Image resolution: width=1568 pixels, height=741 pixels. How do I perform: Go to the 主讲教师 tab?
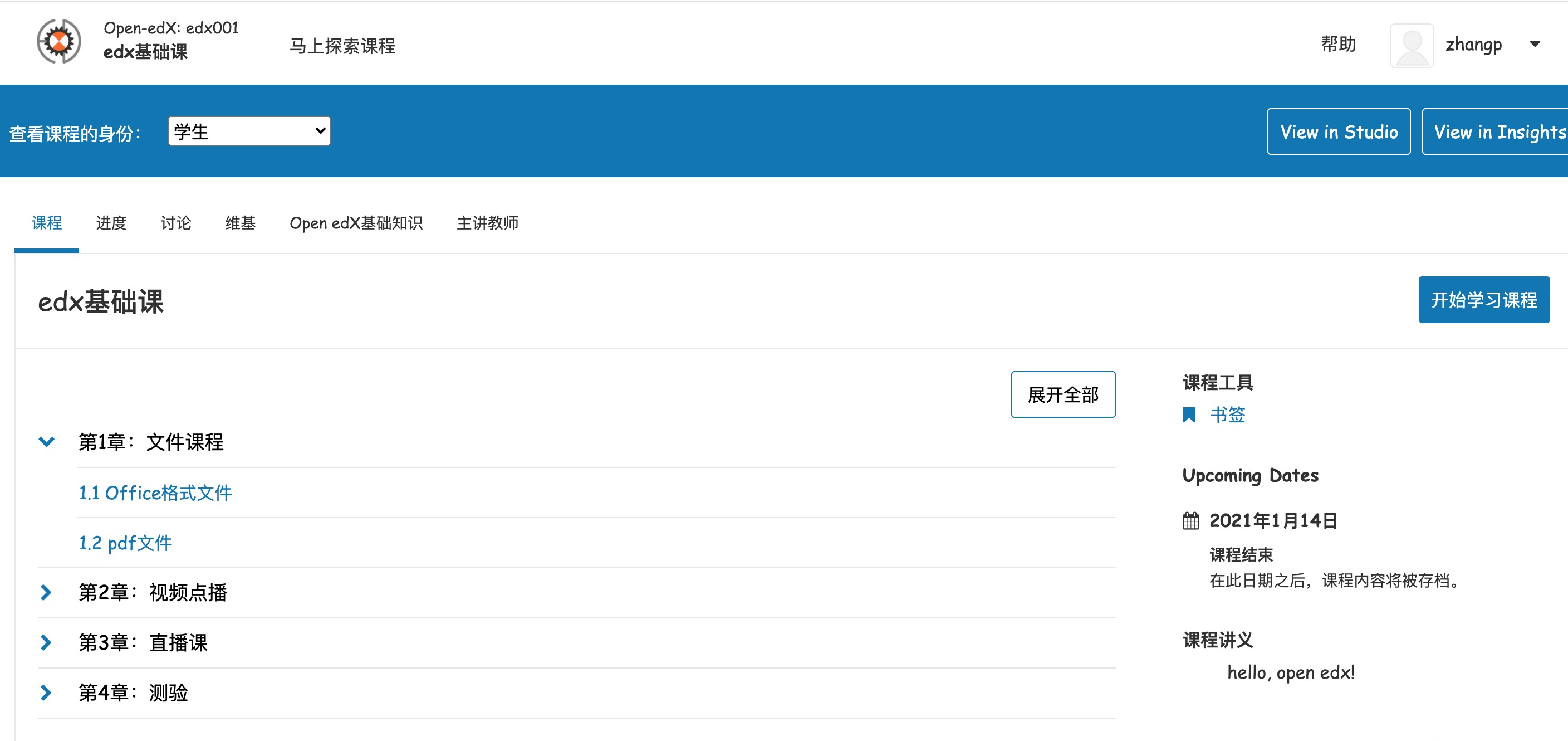pos(488,223)
